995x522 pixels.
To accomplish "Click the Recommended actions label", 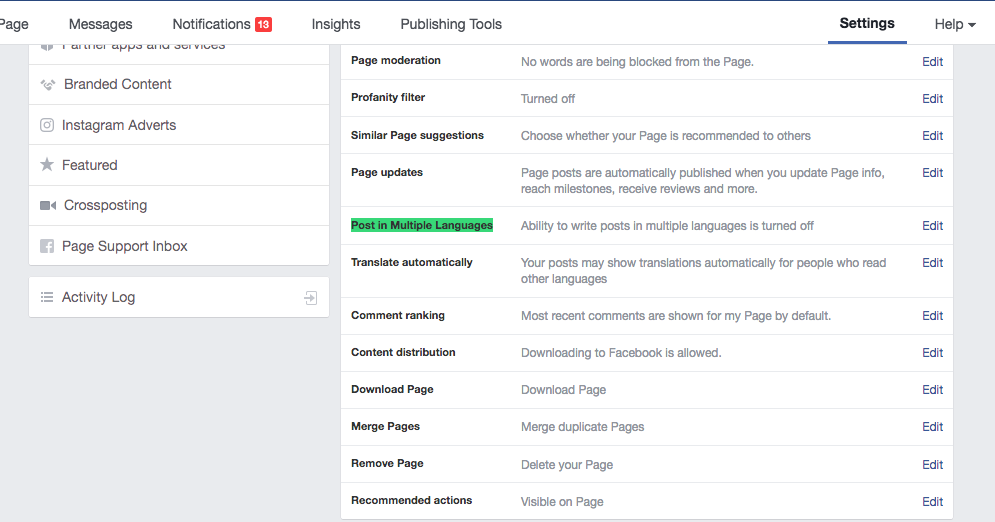I will pyautogui.click(x=411, y=500).
